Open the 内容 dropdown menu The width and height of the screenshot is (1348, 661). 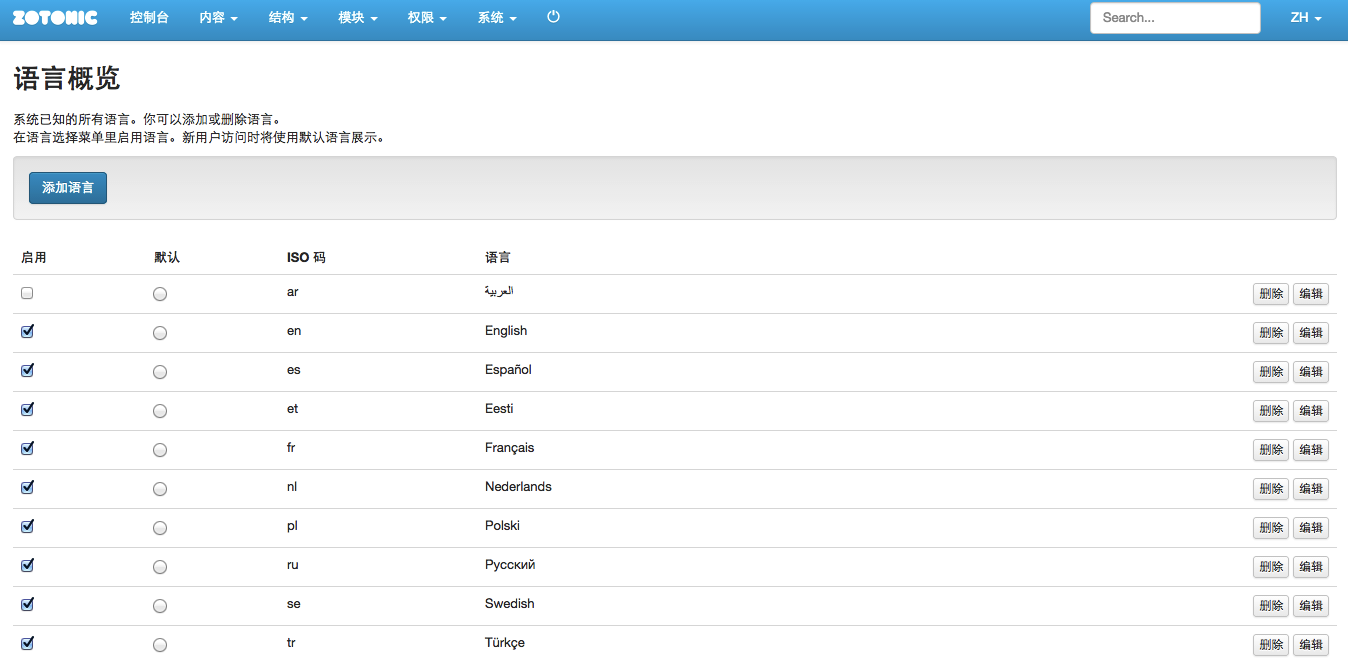pyautogui.click(x=218, y=18)
